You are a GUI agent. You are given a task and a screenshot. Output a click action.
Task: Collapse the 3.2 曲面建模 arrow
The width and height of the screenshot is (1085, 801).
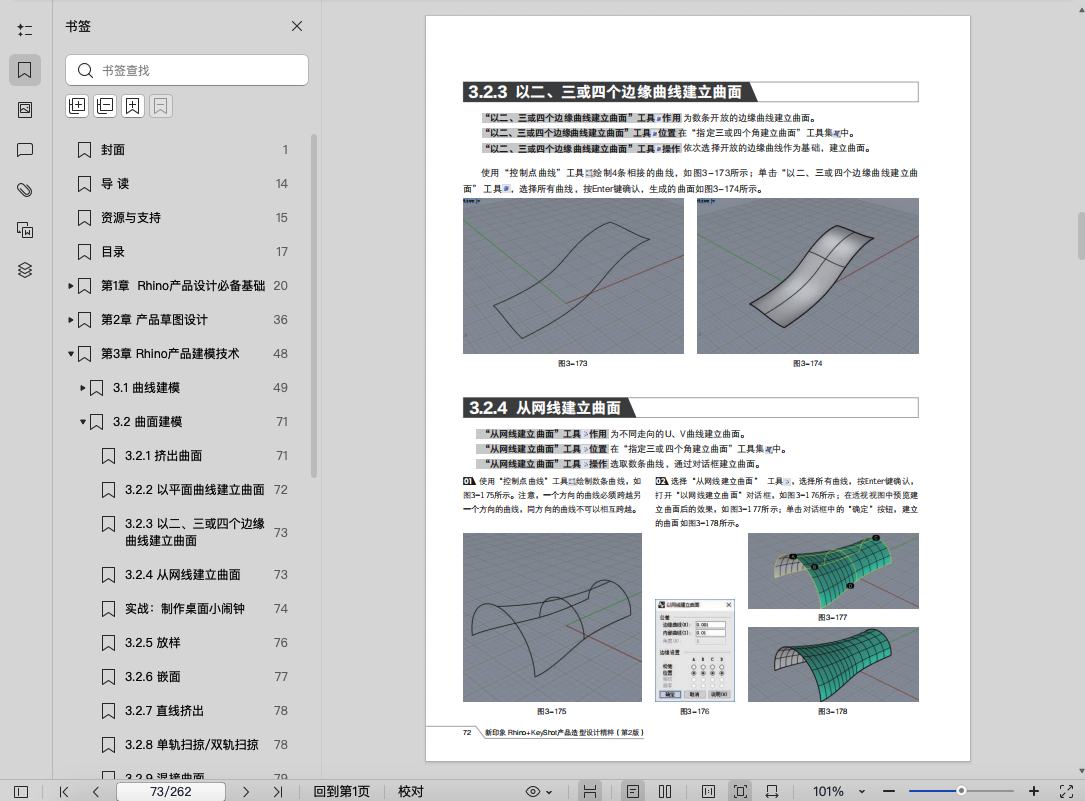[x=82, y=421]
